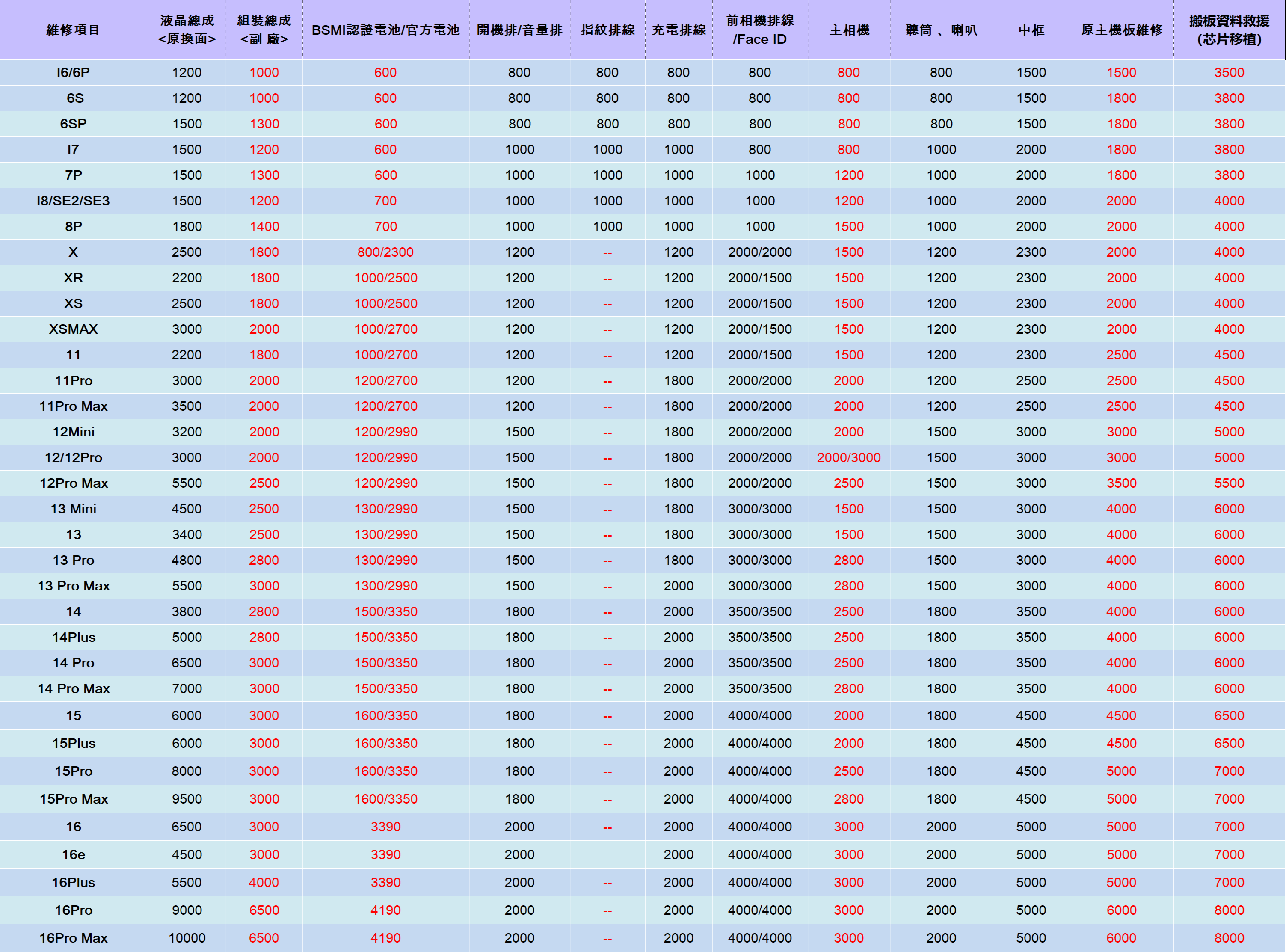Click the 中框 column header
The width and height of the screenshot is (1286, 952).
point(1031,30)
